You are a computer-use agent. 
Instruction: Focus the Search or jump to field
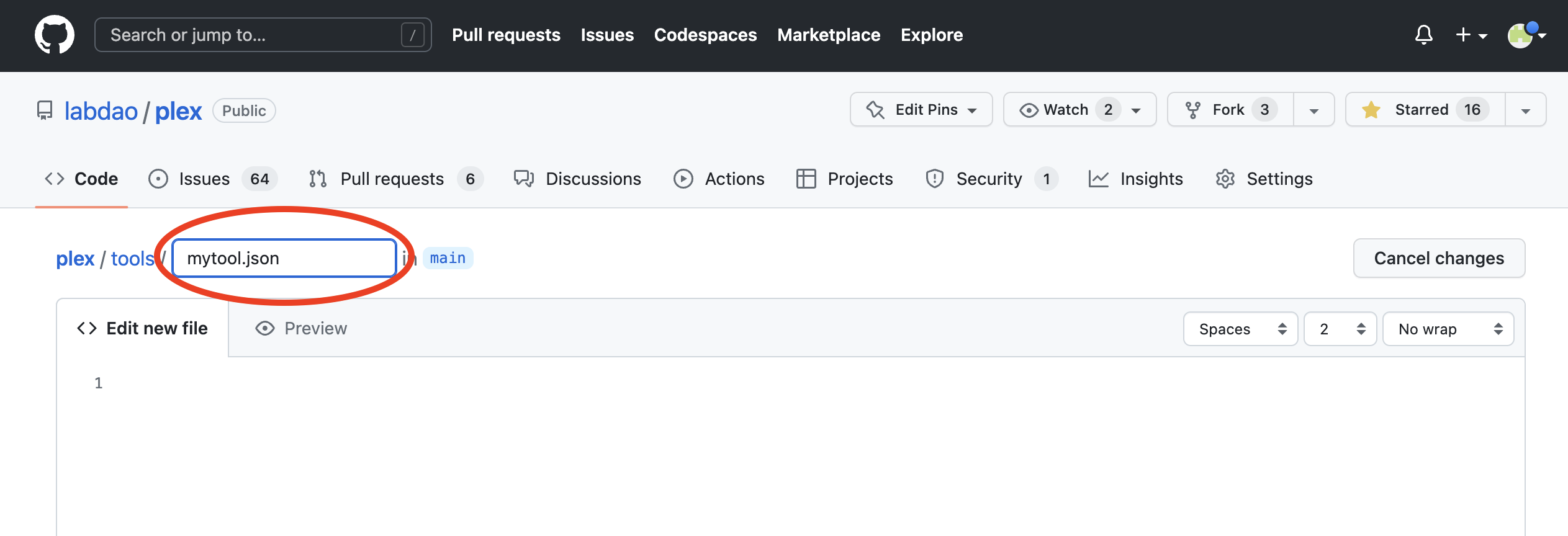coord(263,35)
